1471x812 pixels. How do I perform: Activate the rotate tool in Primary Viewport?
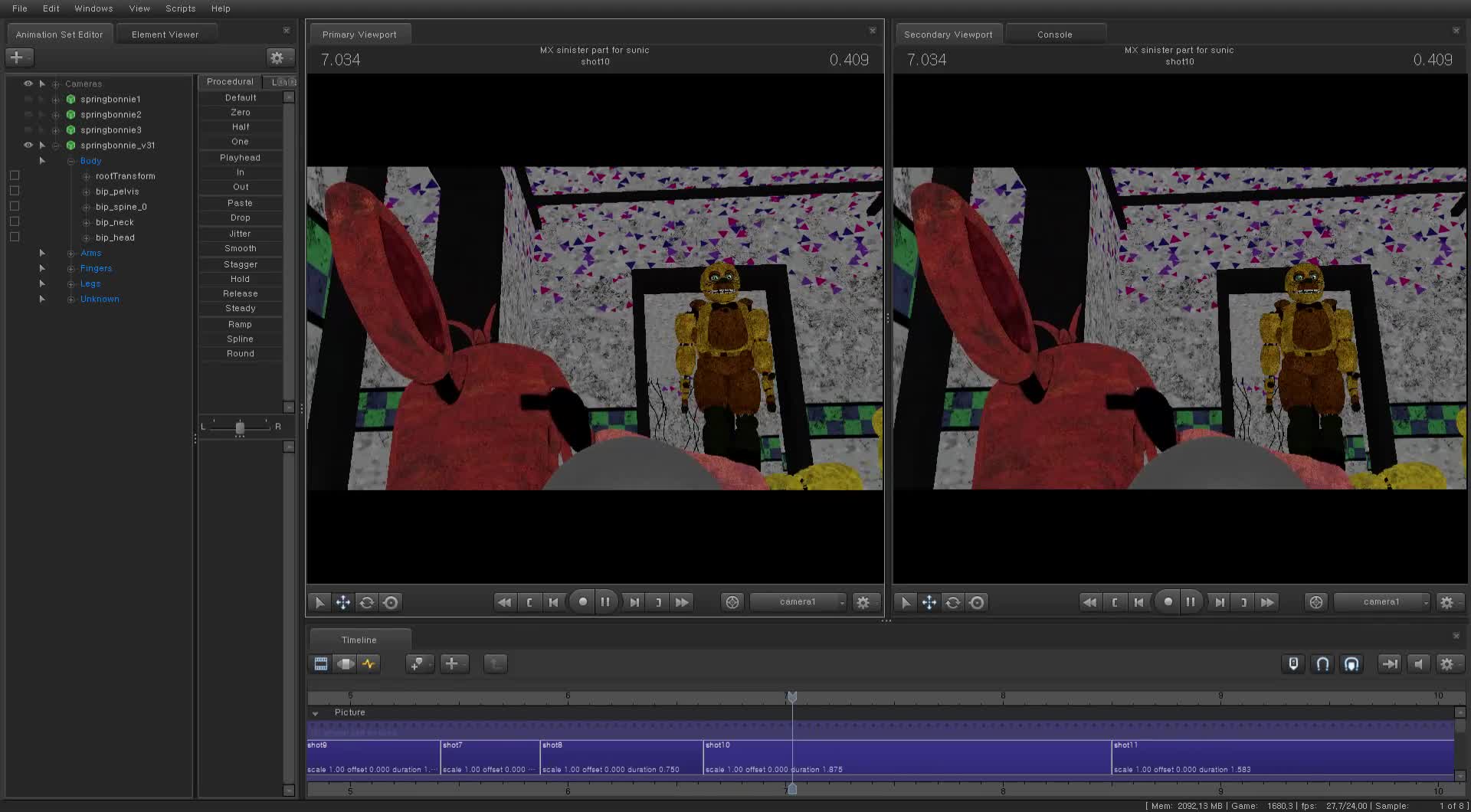[x=367, y=603]
